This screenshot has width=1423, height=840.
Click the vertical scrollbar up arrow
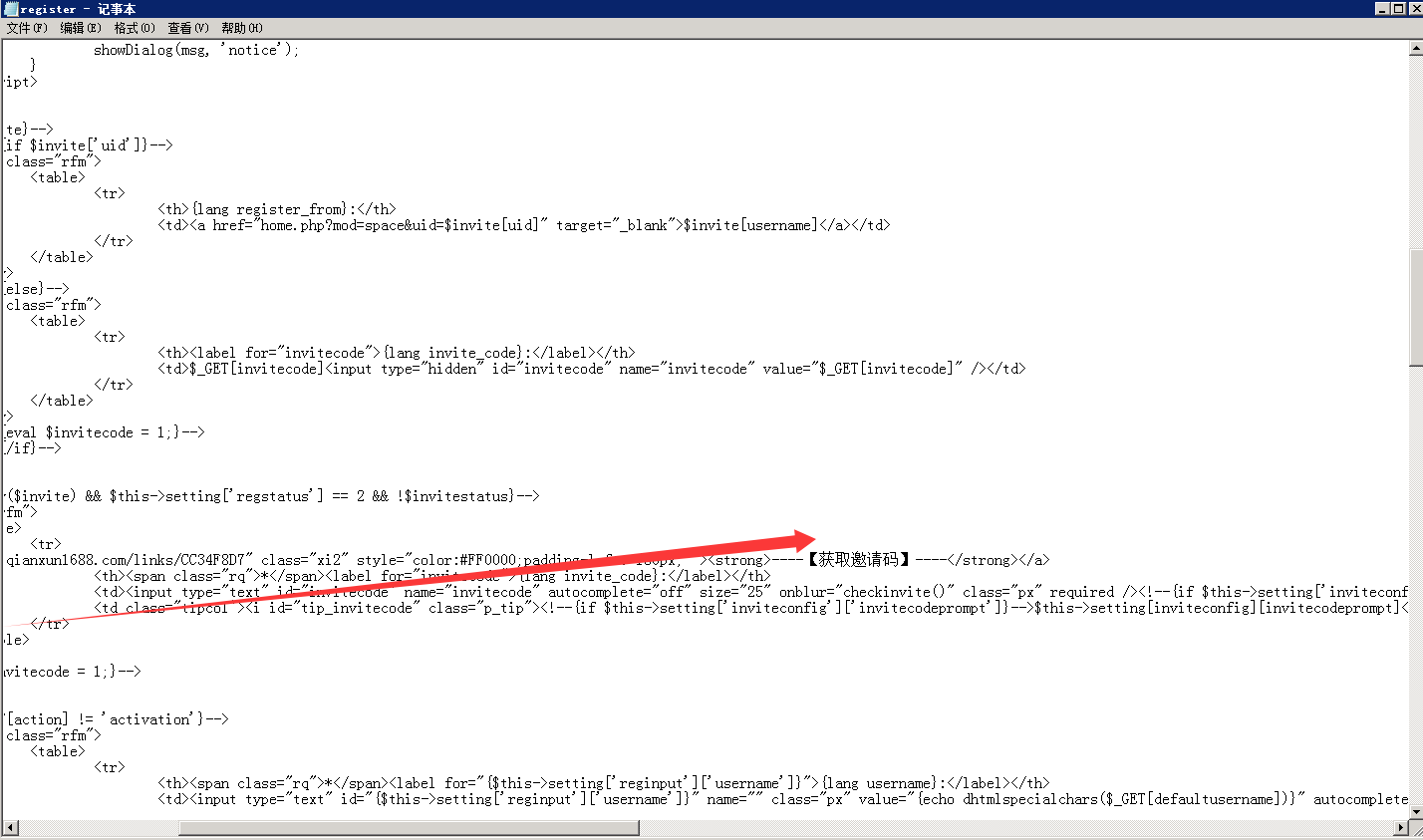[x=1415, y=48]
